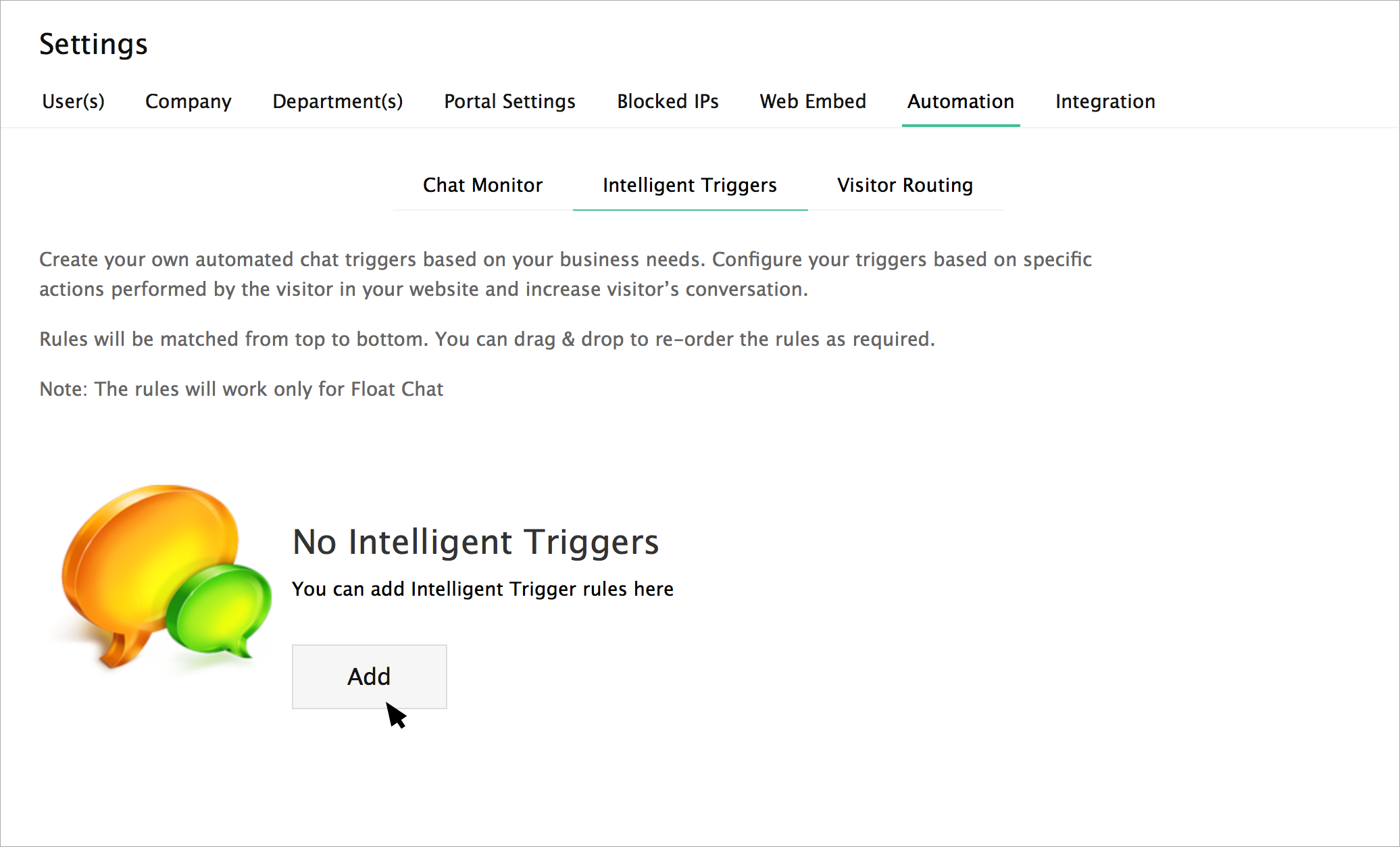Screen dimensions: 1400x847
Task: Open the User(s) settings tab
Action: tap(73, 101)
